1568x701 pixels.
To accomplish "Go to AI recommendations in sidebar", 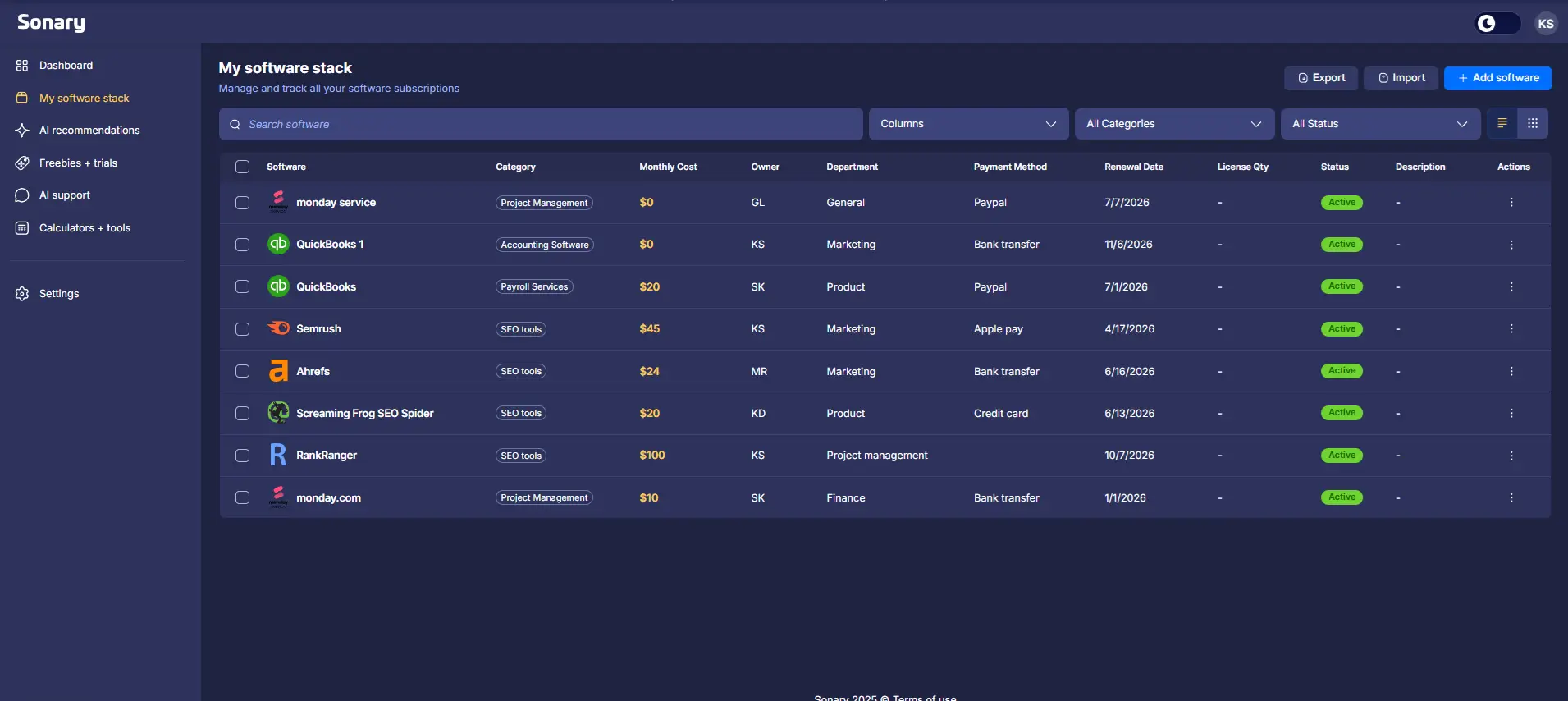I will coord(89,130).
